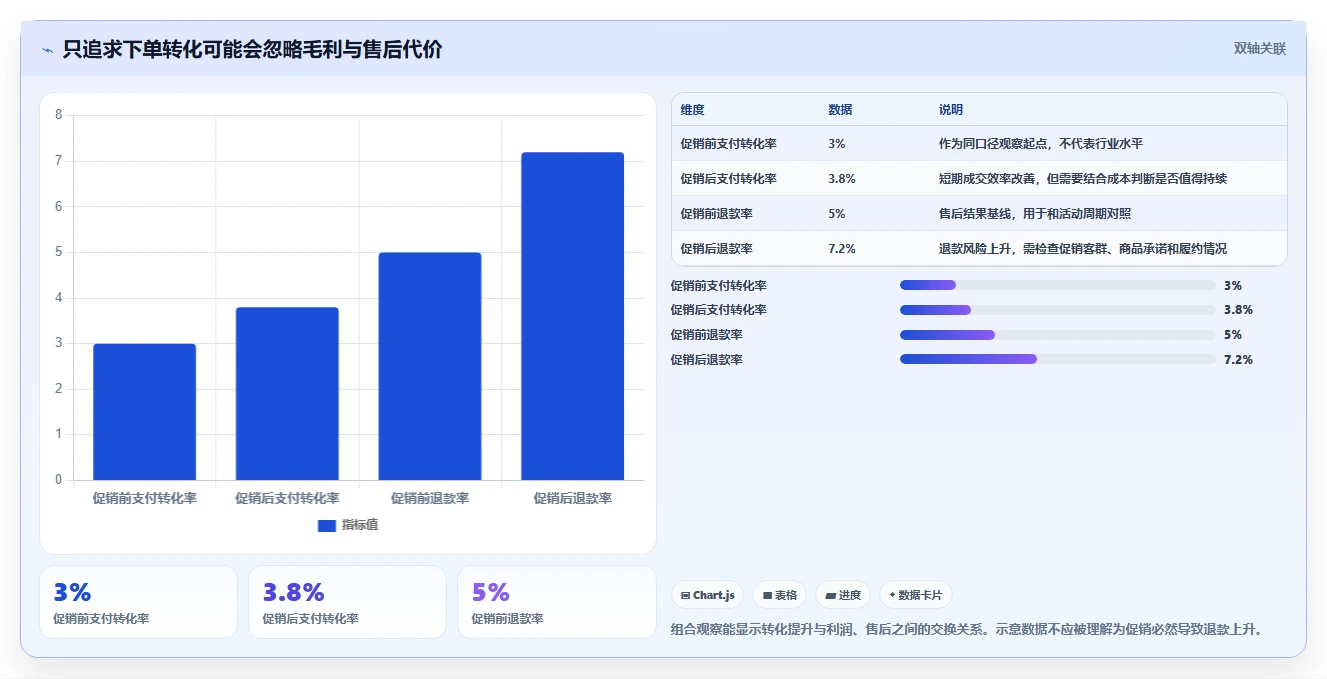
Task: Click the 3% value in table
Action: click(837, 144)
